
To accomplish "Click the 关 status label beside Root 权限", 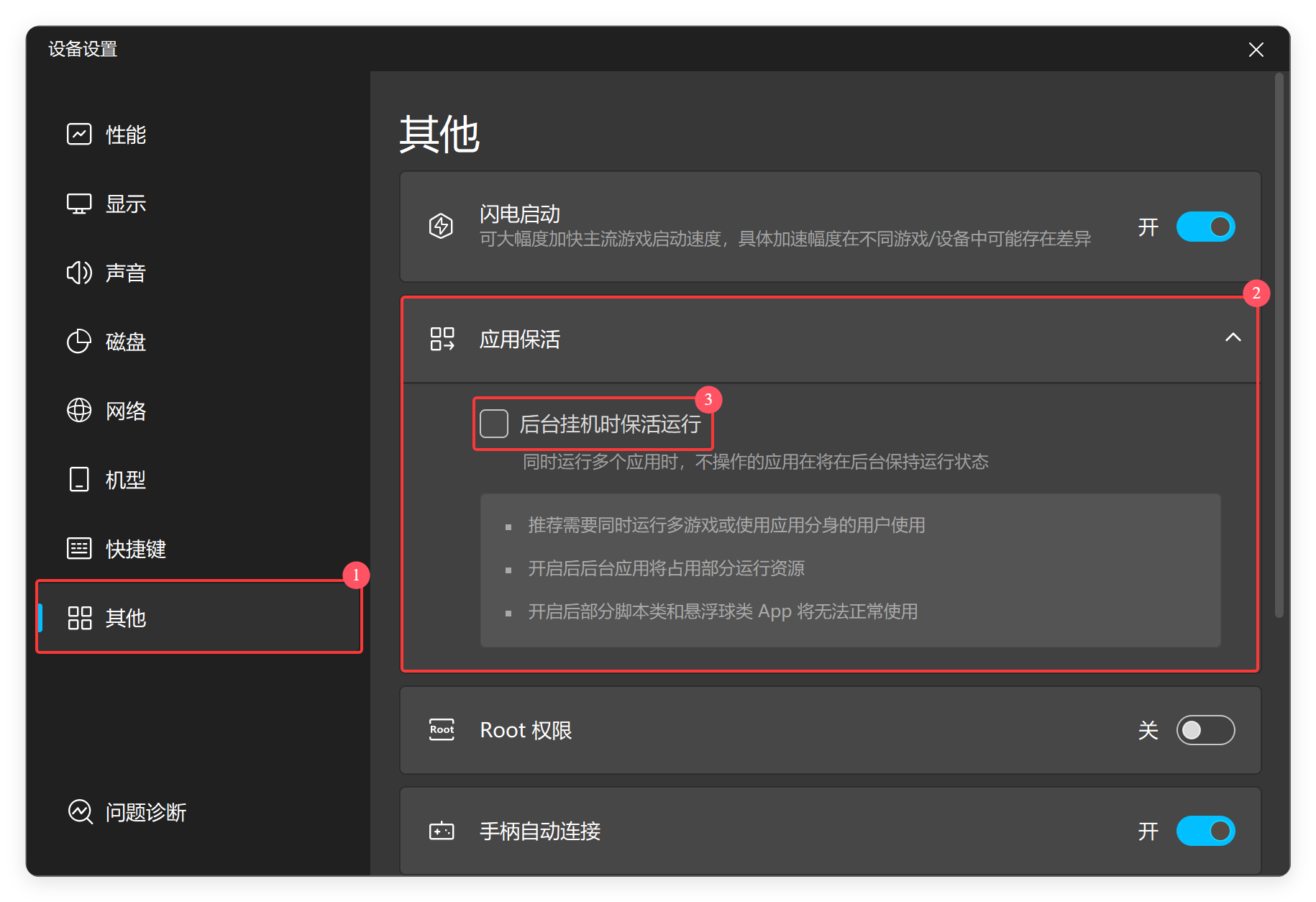I will (1148, 731).
